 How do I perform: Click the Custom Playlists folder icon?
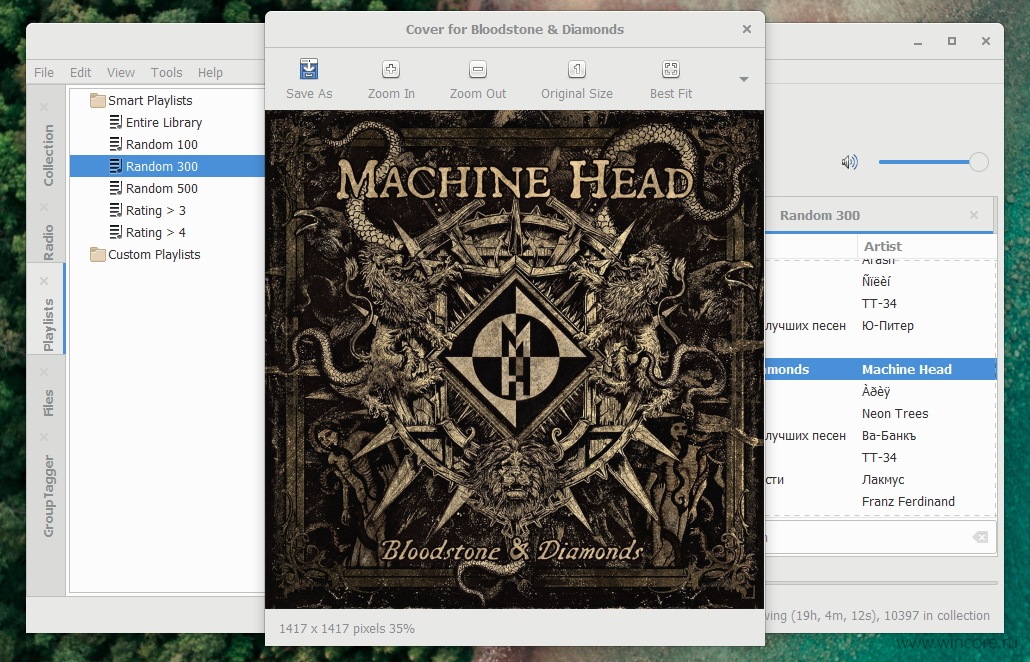pyautogui.click(x=98, y=254)
